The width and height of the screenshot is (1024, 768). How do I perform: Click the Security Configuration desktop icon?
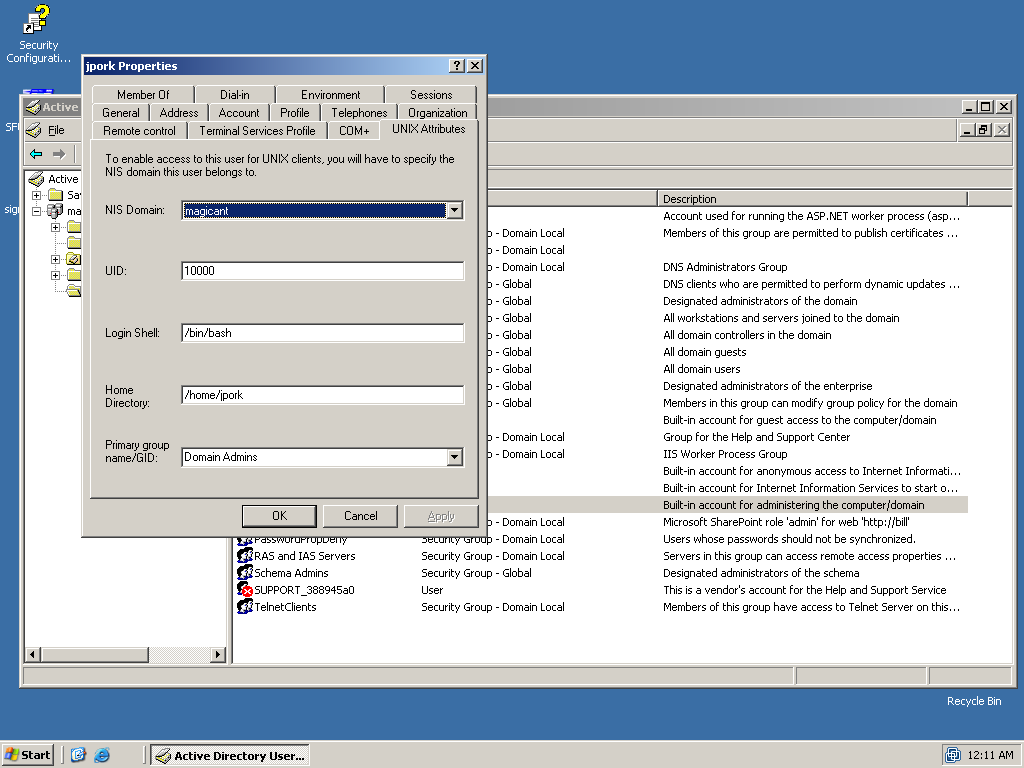(38, 20)
